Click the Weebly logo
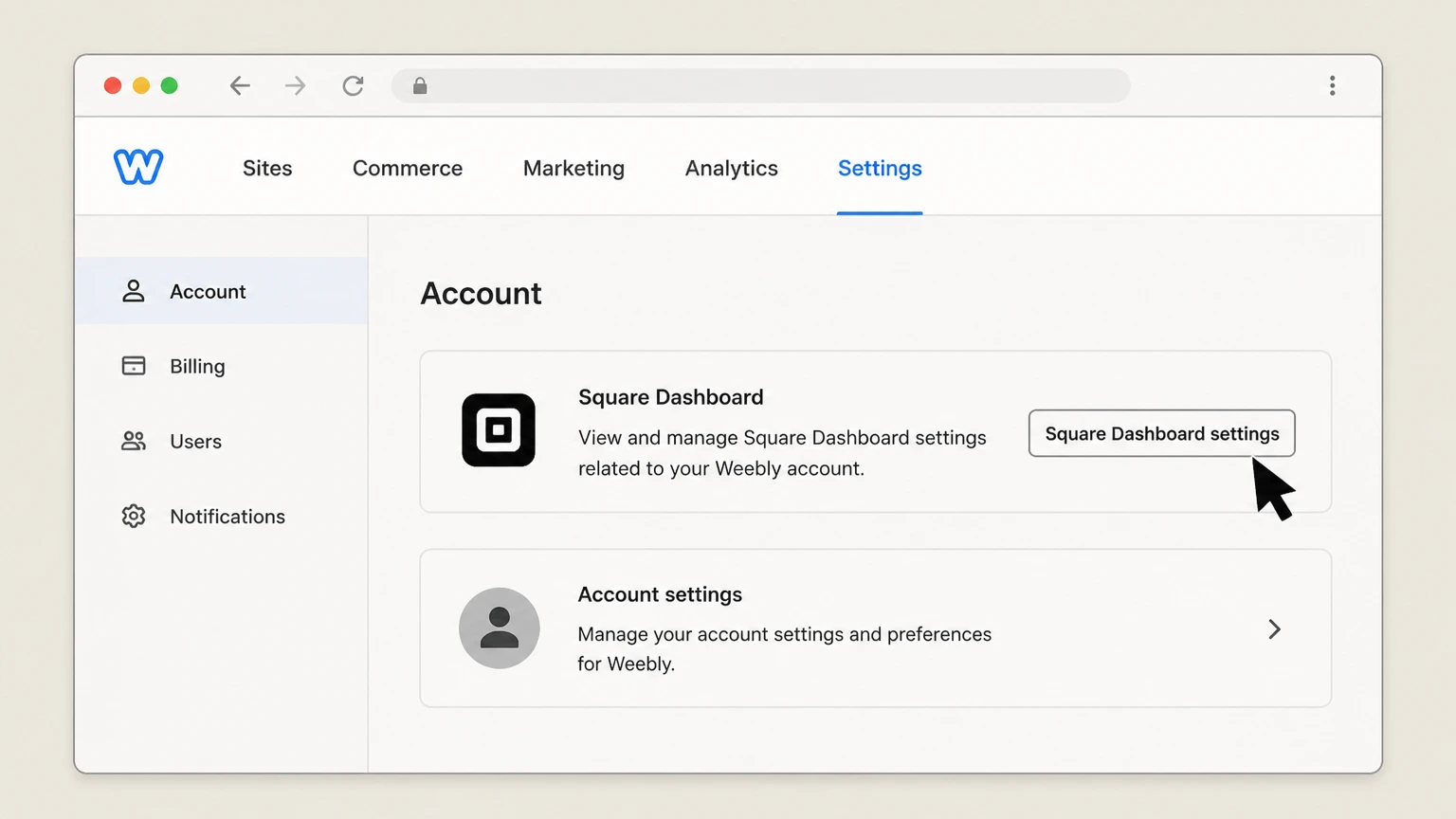Image resolution: width=1456 pixels, height=819 pixels. tap(138, 167)
